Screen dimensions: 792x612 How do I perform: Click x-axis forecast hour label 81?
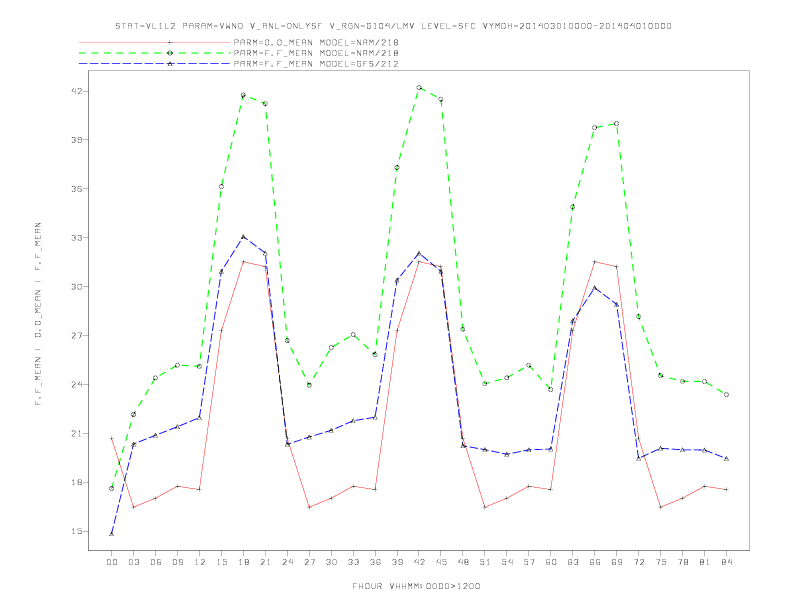click(x=705, y=562)
